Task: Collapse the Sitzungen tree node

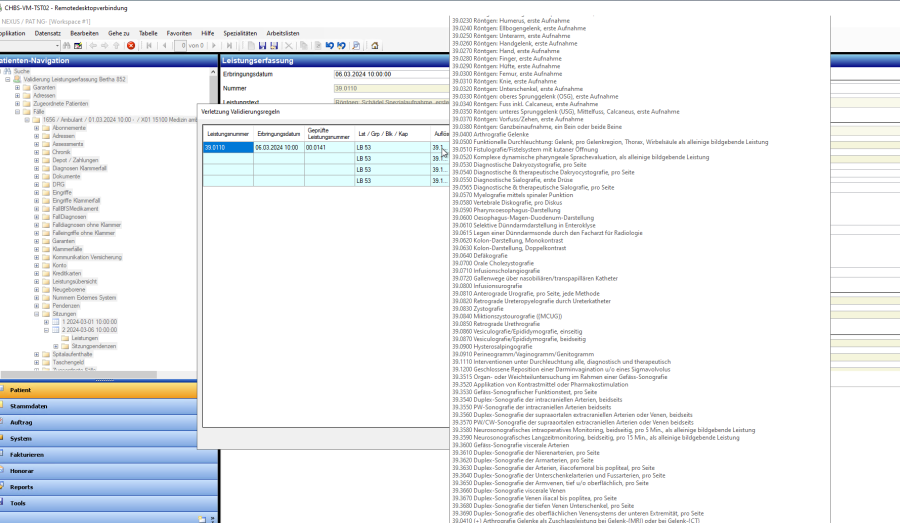Action: pyautogui.click(x=36, y=313)
